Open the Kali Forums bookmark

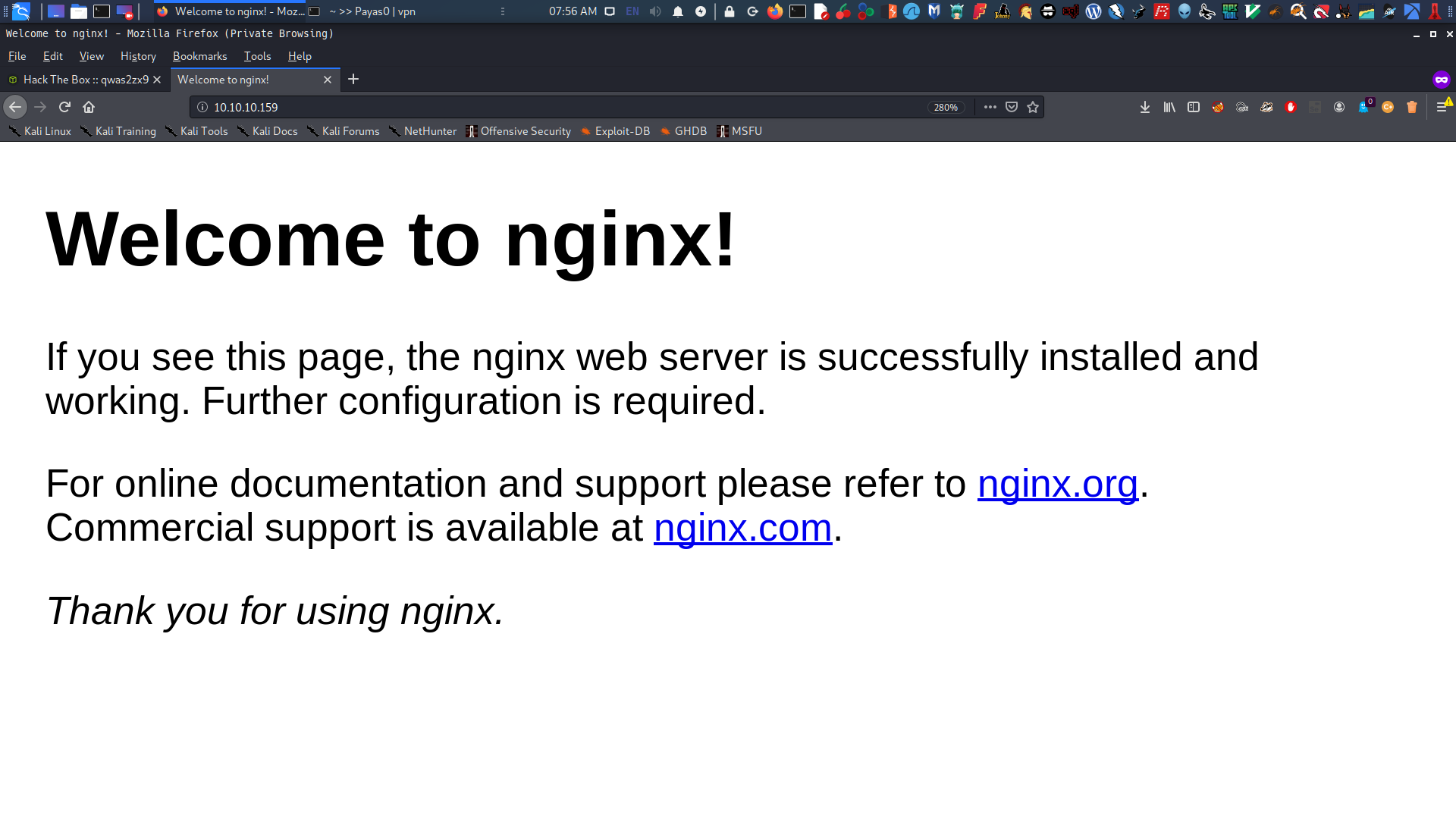coord(343,131)
